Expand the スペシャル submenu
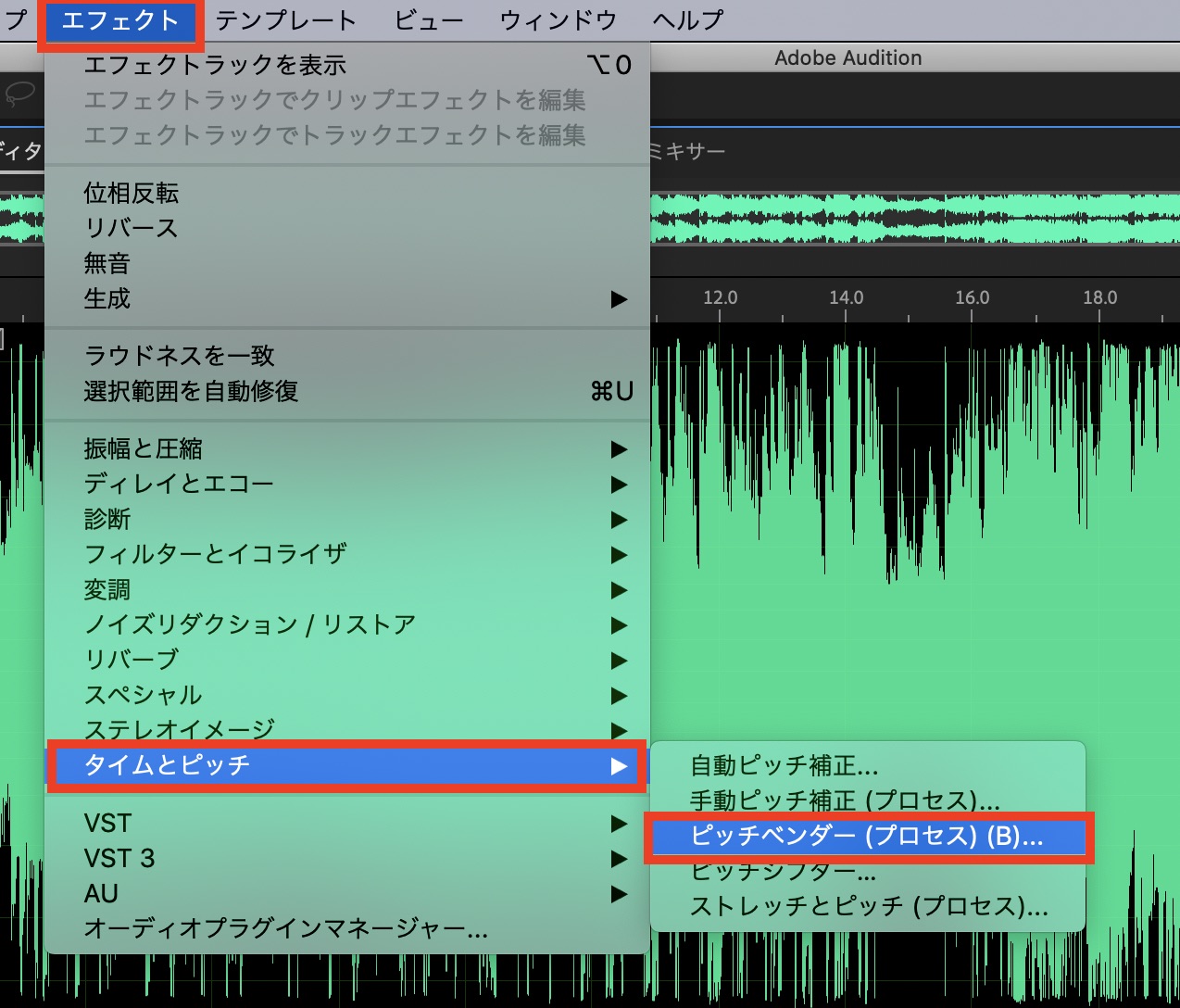The width and height of the screenshot is (1180, 1008). point(347,695)
